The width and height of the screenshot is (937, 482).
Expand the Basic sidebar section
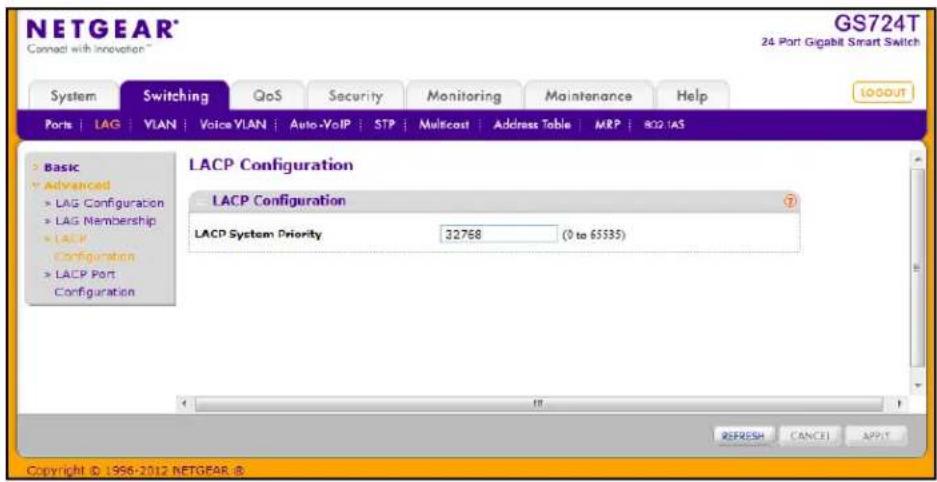pyautogui.click(x=61, y=168)
